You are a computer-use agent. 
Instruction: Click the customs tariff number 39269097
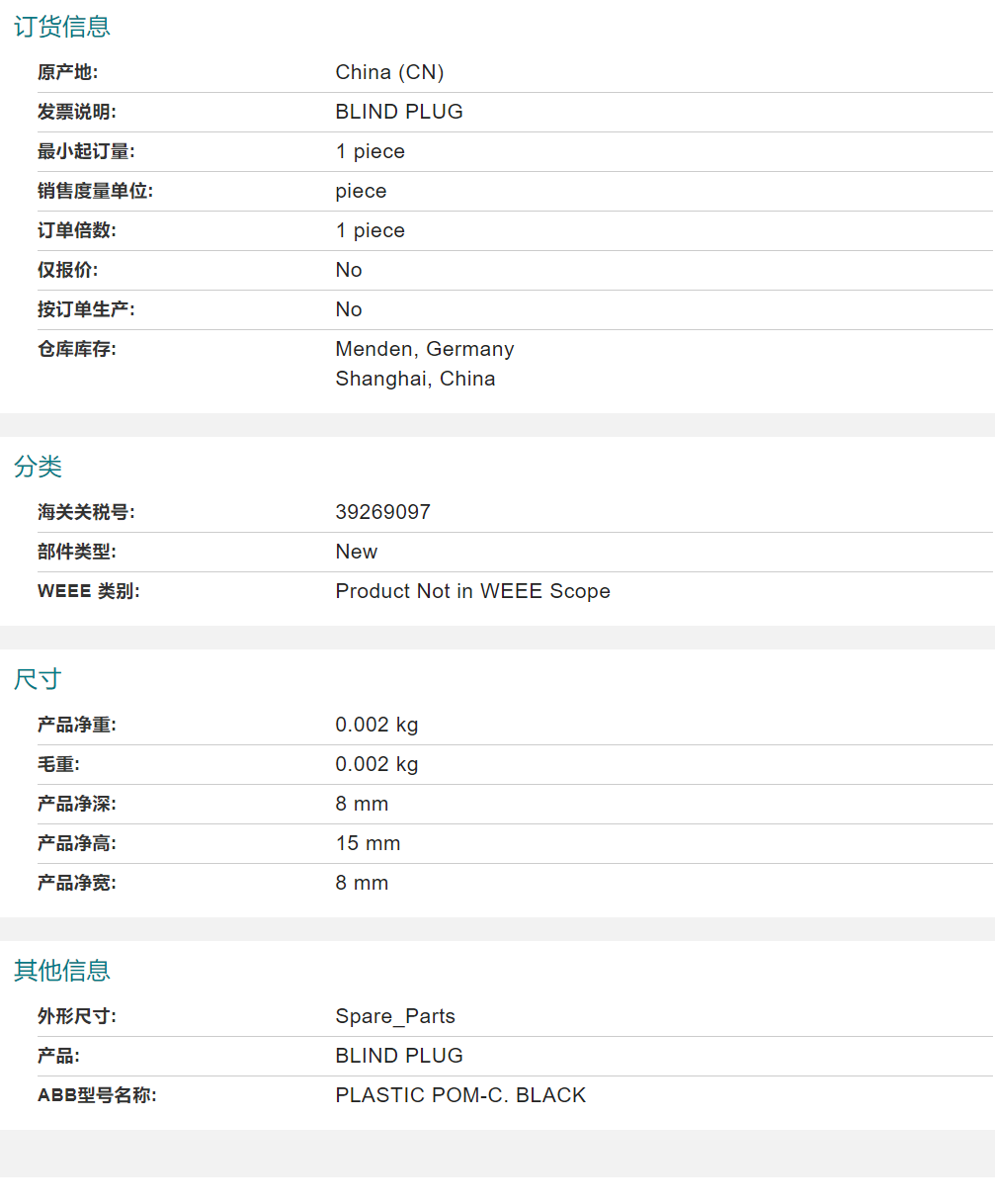(x=382, y=512)
